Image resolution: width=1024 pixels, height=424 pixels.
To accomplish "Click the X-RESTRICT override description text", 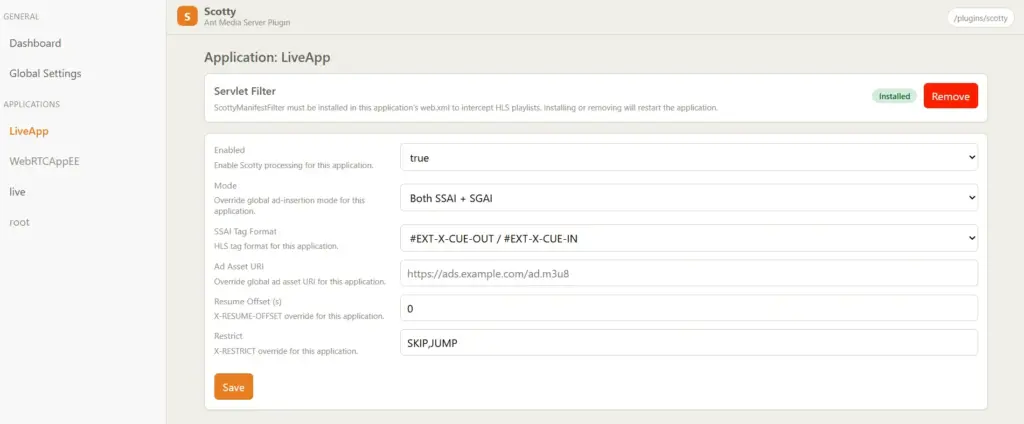I will (286, 351).
